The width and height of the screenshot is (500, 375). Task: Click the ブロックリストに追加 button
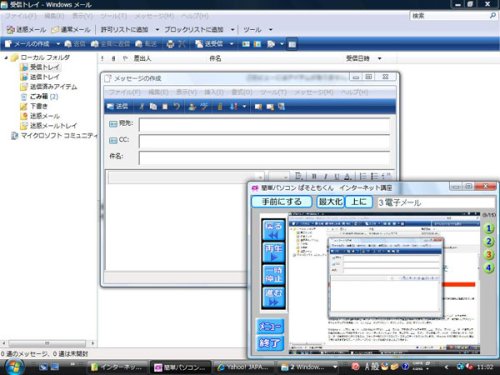(194, 30)
